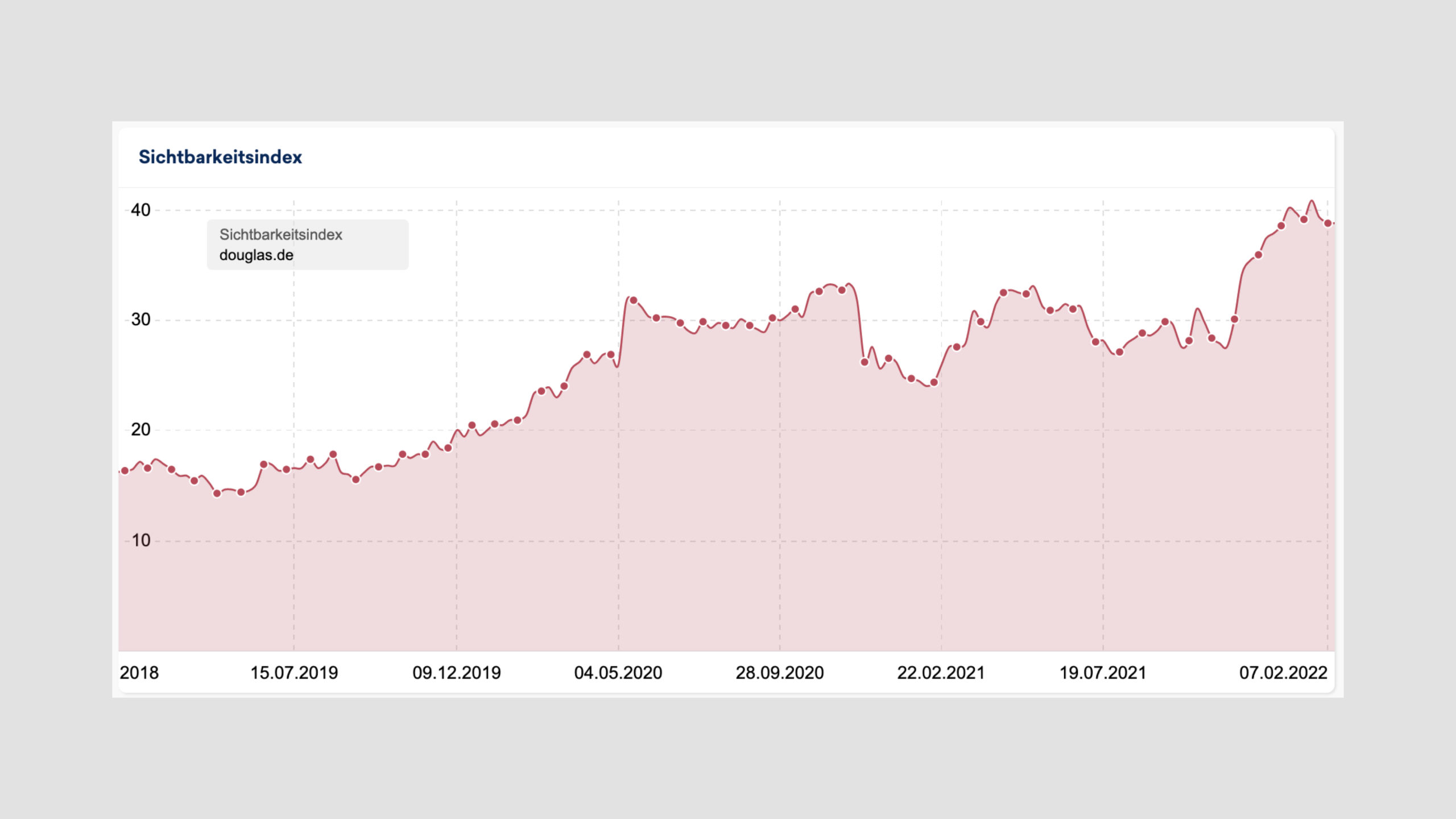Click the Sichtbarkeitsindex chart title
Image resolution: width=1456 pixels, height=819 pixels.
(x=220, y=157)
